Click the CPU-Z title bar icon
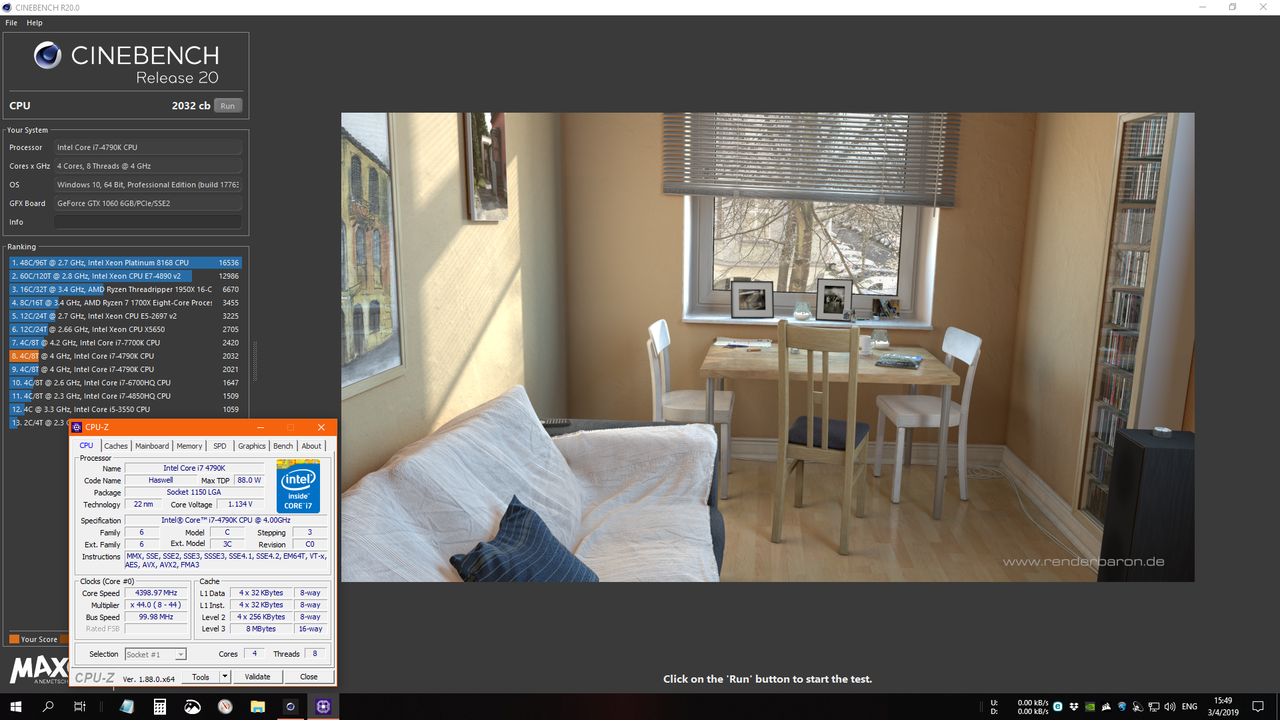 pyautogui.click(x=77, y=427)
